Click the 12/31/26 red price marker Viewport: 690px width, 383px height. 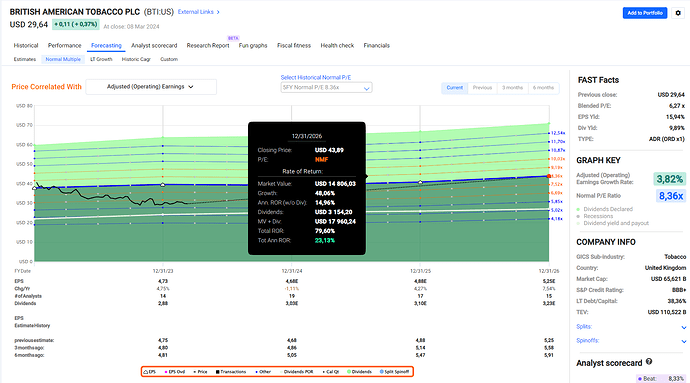coord(549,176)
